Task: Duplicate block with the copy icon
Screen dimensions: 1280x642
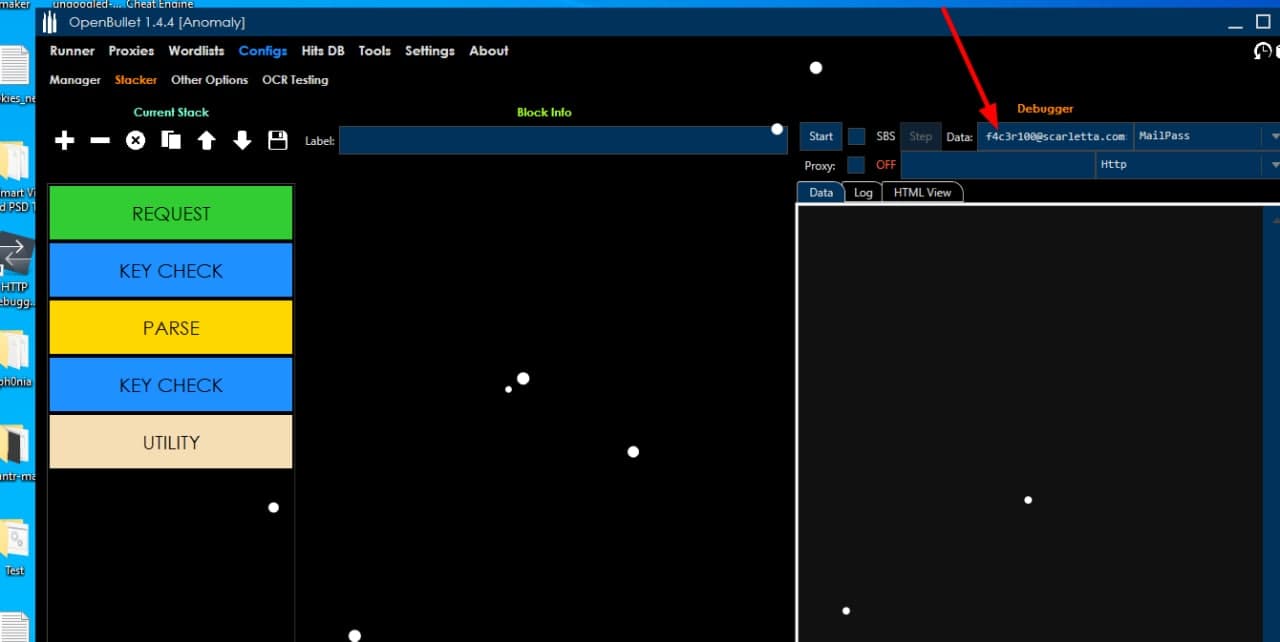Action: [x=171, y=141]
